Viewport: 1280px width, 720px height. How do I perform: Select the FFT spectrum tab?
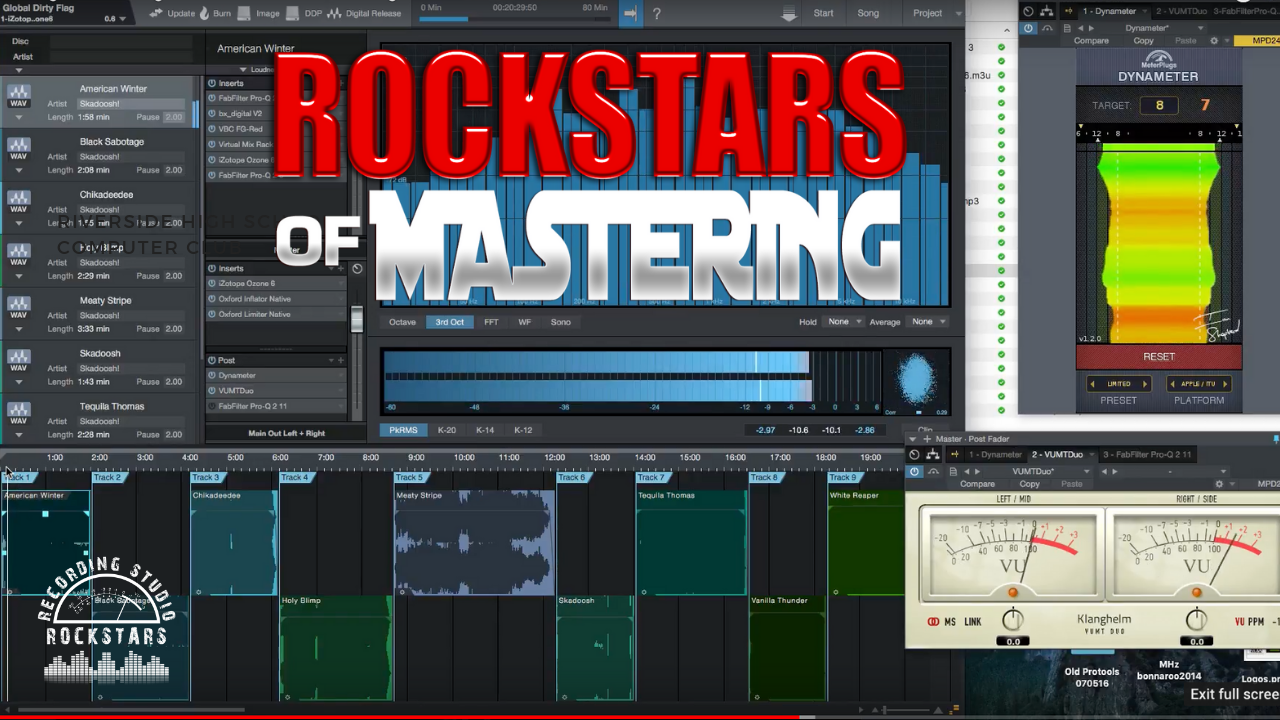[x=491, y=322]
